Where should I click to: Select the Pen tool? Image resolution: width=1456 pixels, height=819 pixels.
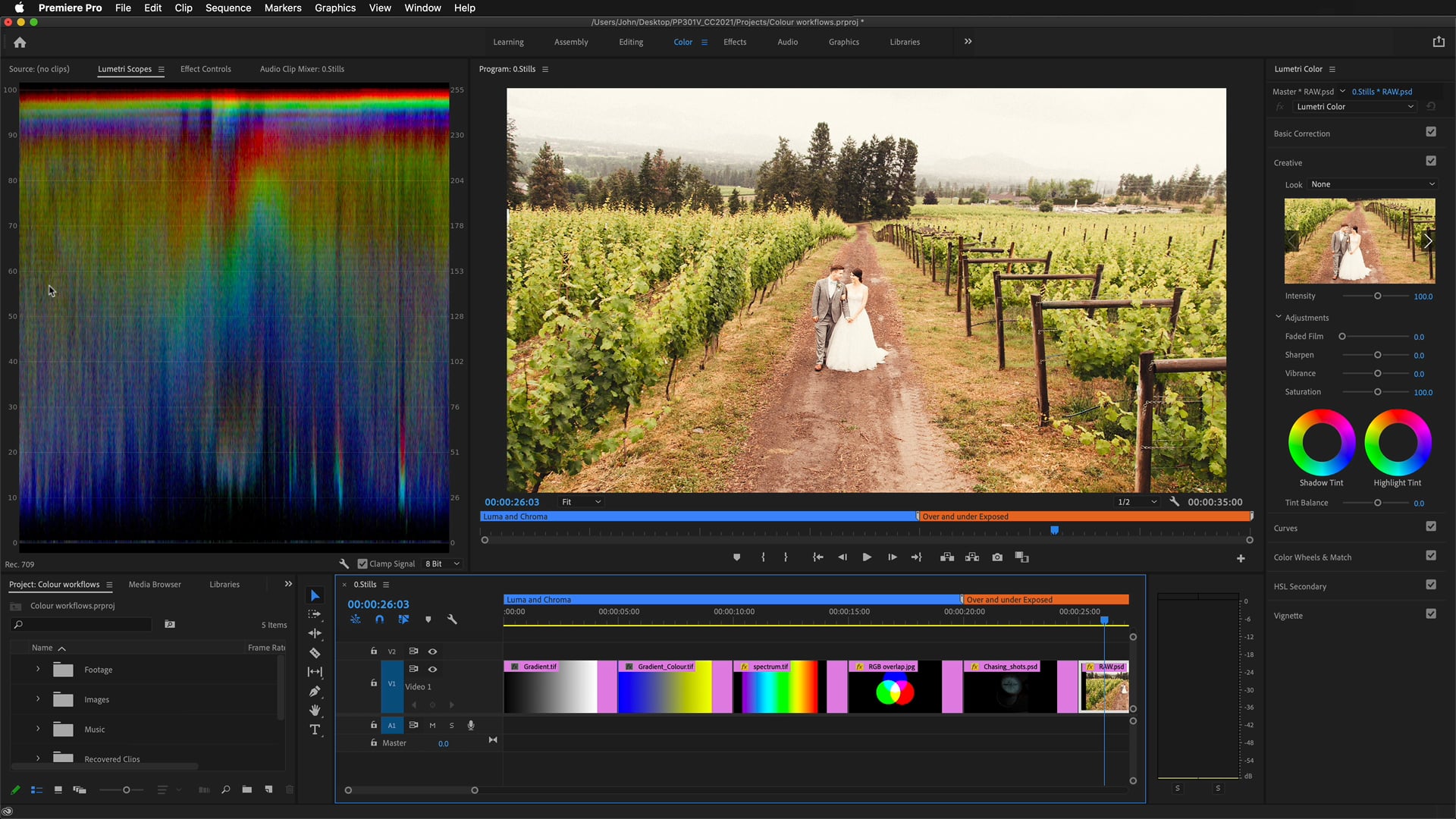(315, 691)
